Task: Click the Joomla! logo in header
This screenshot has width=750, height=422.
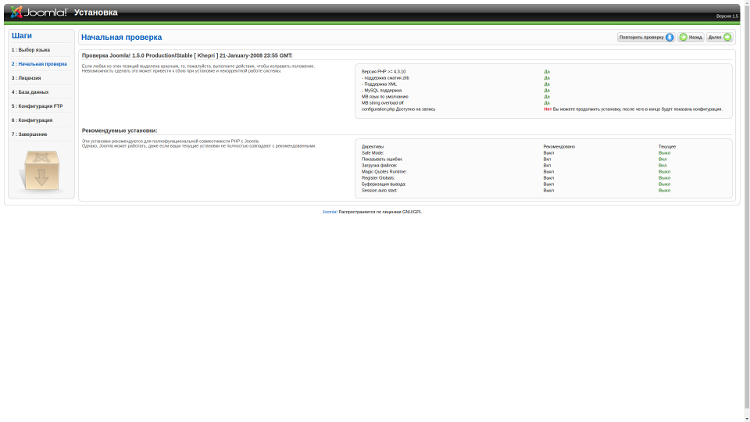Action: pos(39,12)
